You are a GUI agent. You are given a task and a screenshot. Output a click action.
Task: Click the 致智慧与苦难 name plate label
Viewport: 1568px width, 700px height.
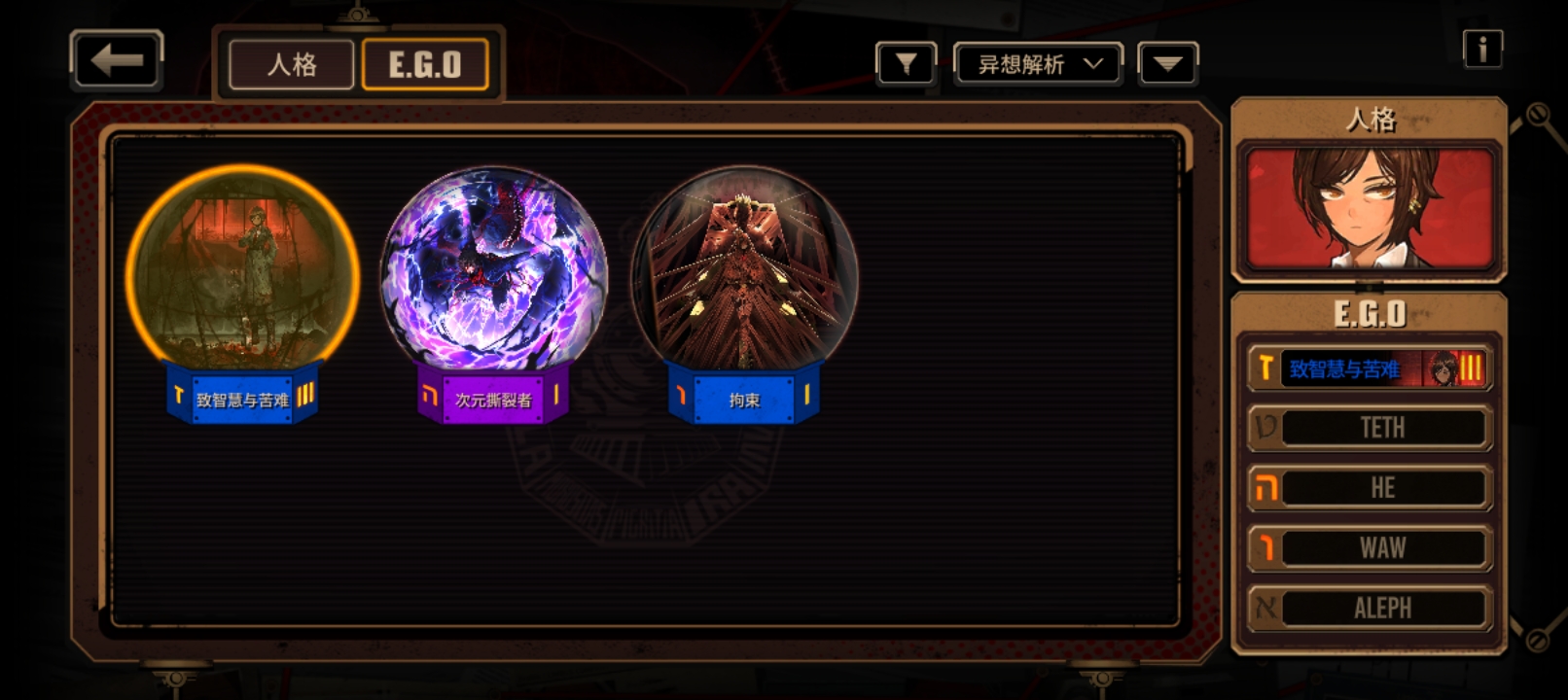[x=242, y=399]
